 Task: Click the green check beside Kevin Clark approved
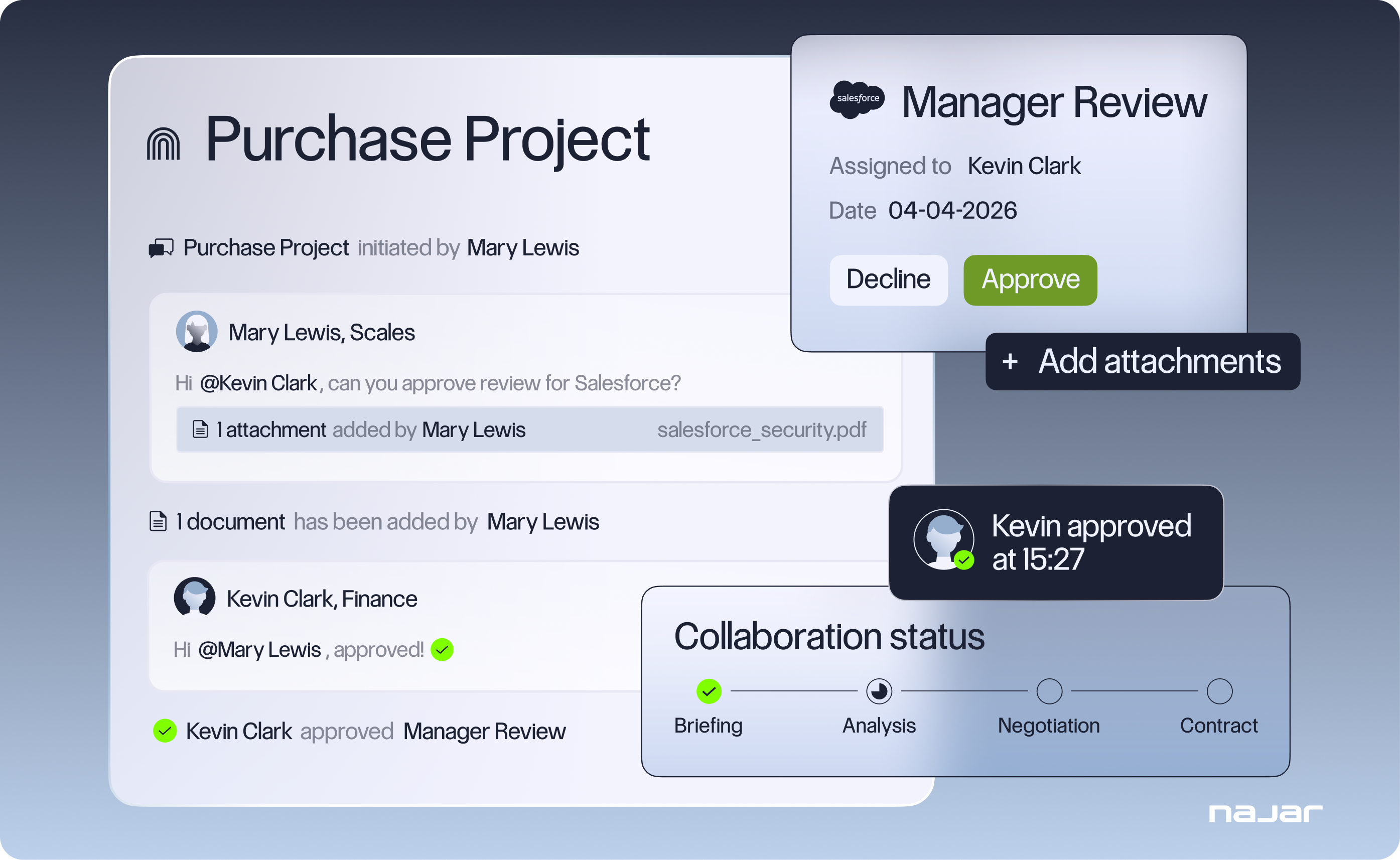point(165,731)
